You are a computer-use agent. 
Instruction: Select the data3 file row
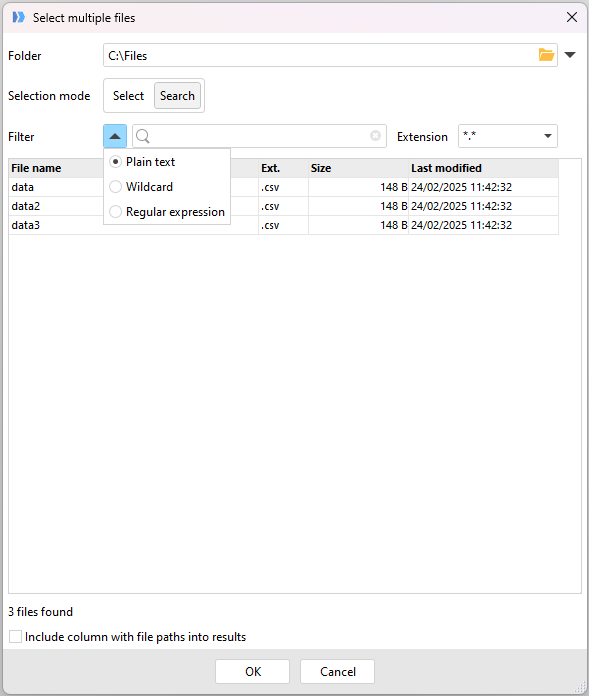click(x=284, y=225)
